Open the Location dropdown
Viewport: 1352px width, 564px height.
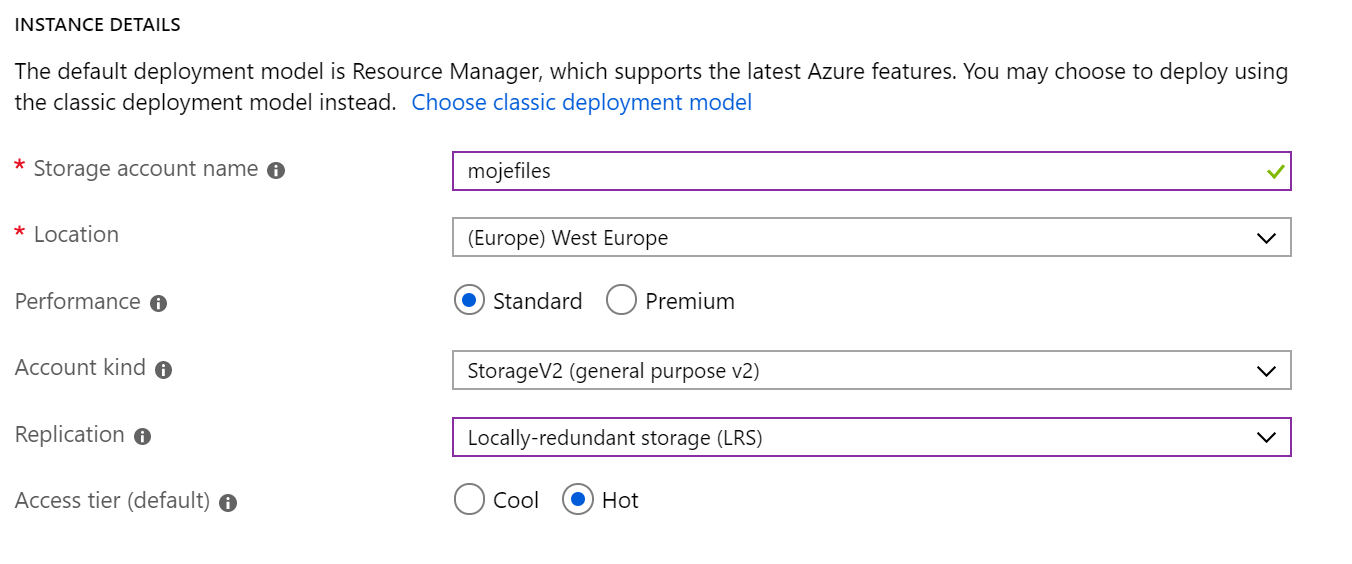pyautogui.click(x=871, y=238)
